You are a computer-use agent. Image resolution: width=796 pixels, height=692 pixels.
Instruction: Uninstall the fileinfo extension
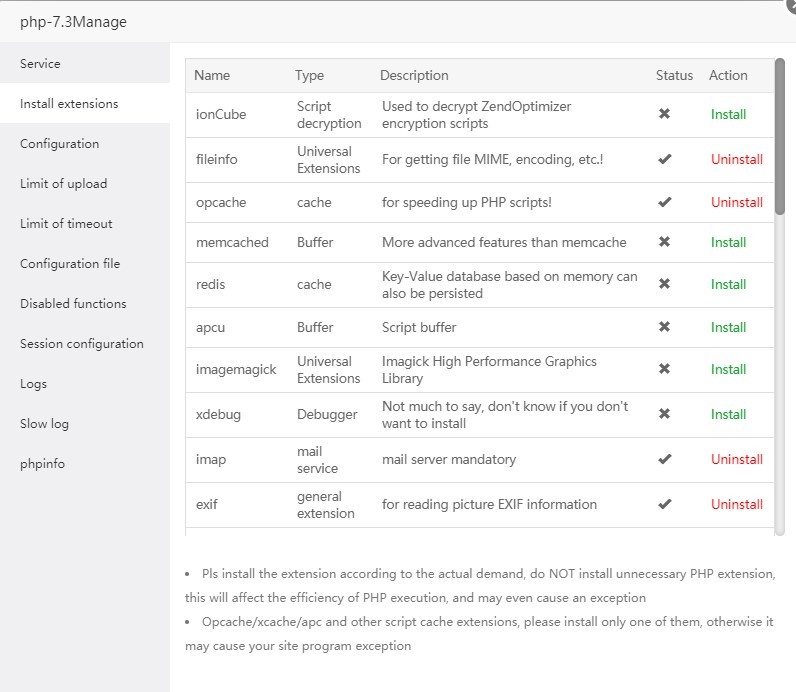click(x=736, y=159)
